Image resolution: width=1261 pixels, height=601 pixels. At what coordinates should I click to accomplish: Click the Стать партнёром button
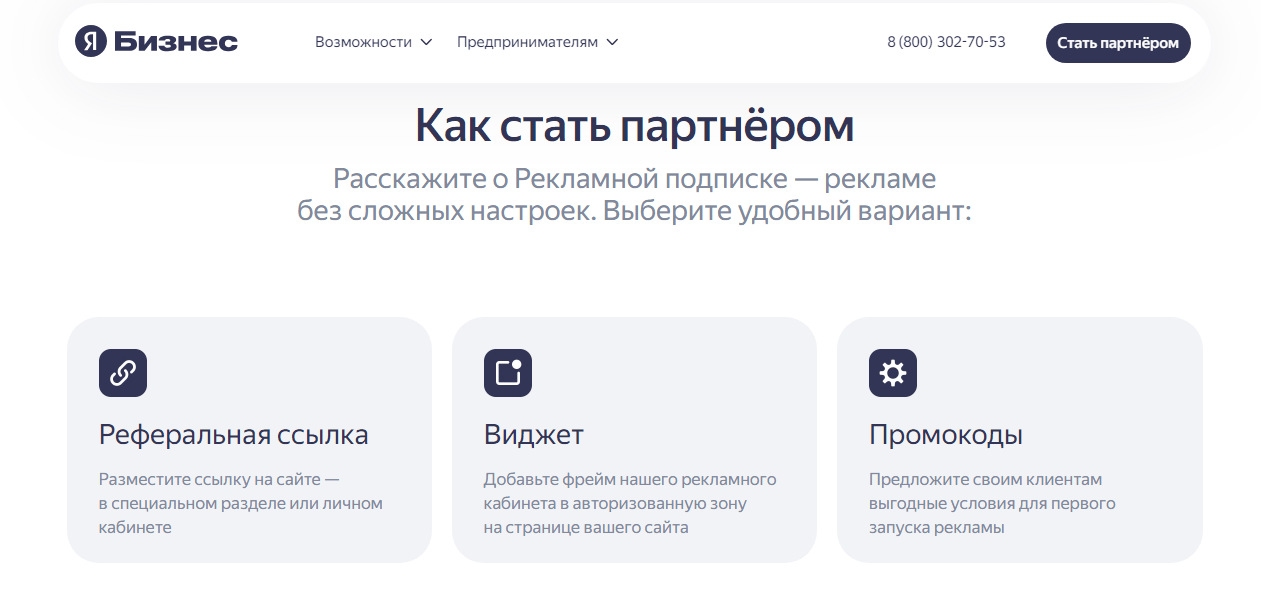(1118, 43)
